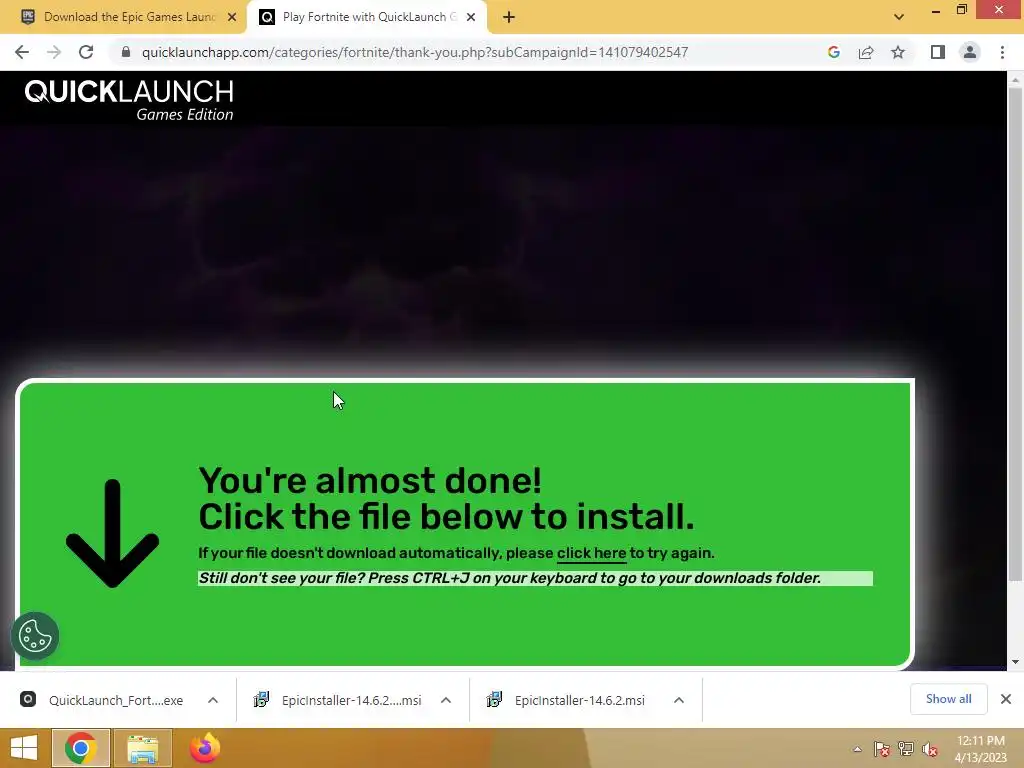Minimize the Chrome window
The image size is (1024, 768).
pos(936,10)
